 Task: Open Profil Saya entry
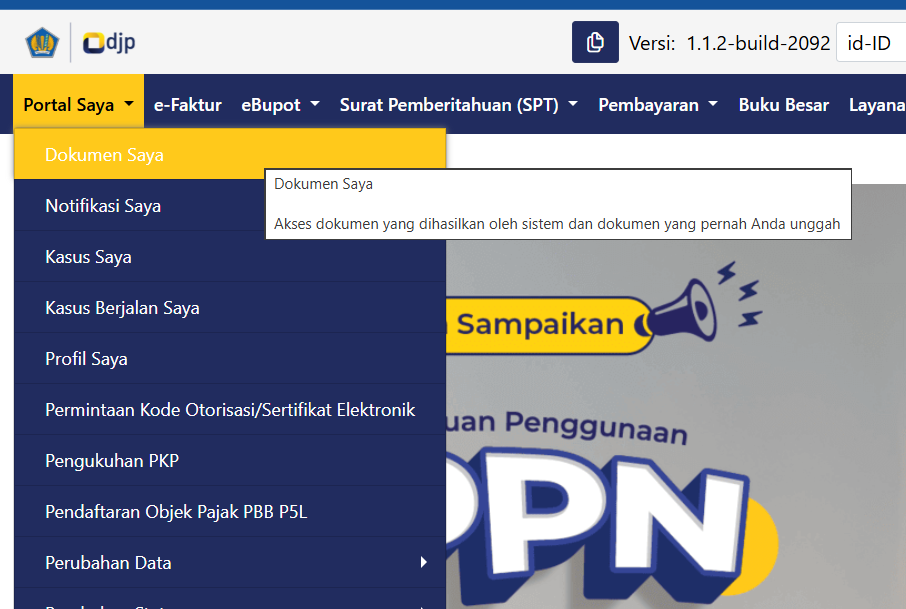point(230,358)
